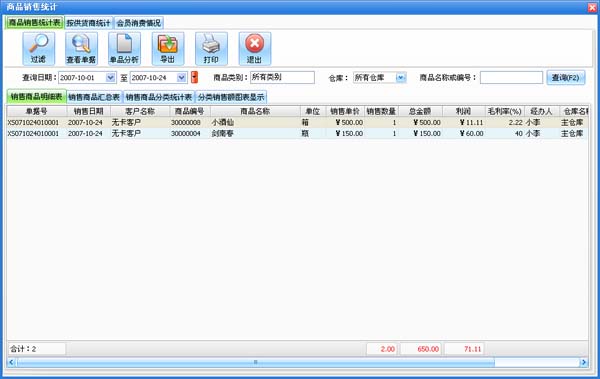The height and width of the screenshot is (379, 600).
Task: Click the 过滤 filter magnifier icon
Action: click(x=39, y=49)
